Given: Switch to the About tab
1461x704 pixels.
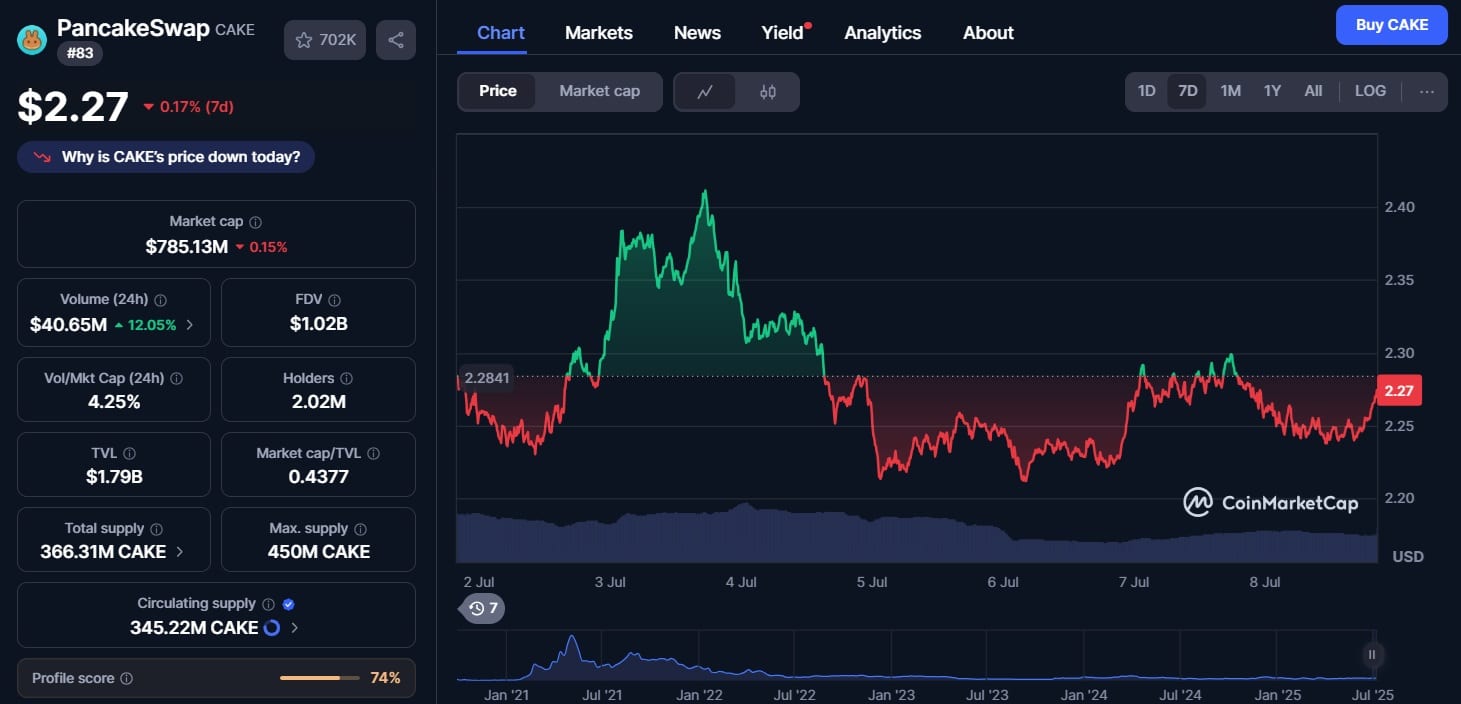Looking at the screenshot, I should coord(988,32).
